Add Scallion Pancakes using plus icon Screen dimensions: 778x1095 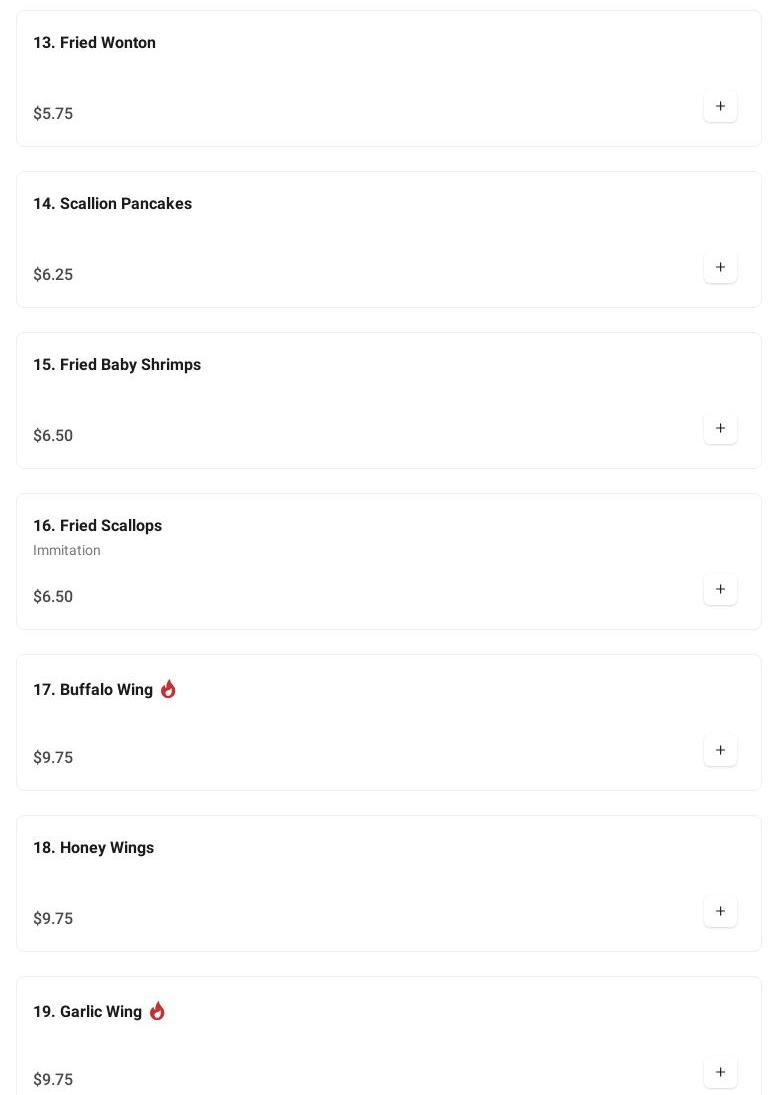[720, 267]
